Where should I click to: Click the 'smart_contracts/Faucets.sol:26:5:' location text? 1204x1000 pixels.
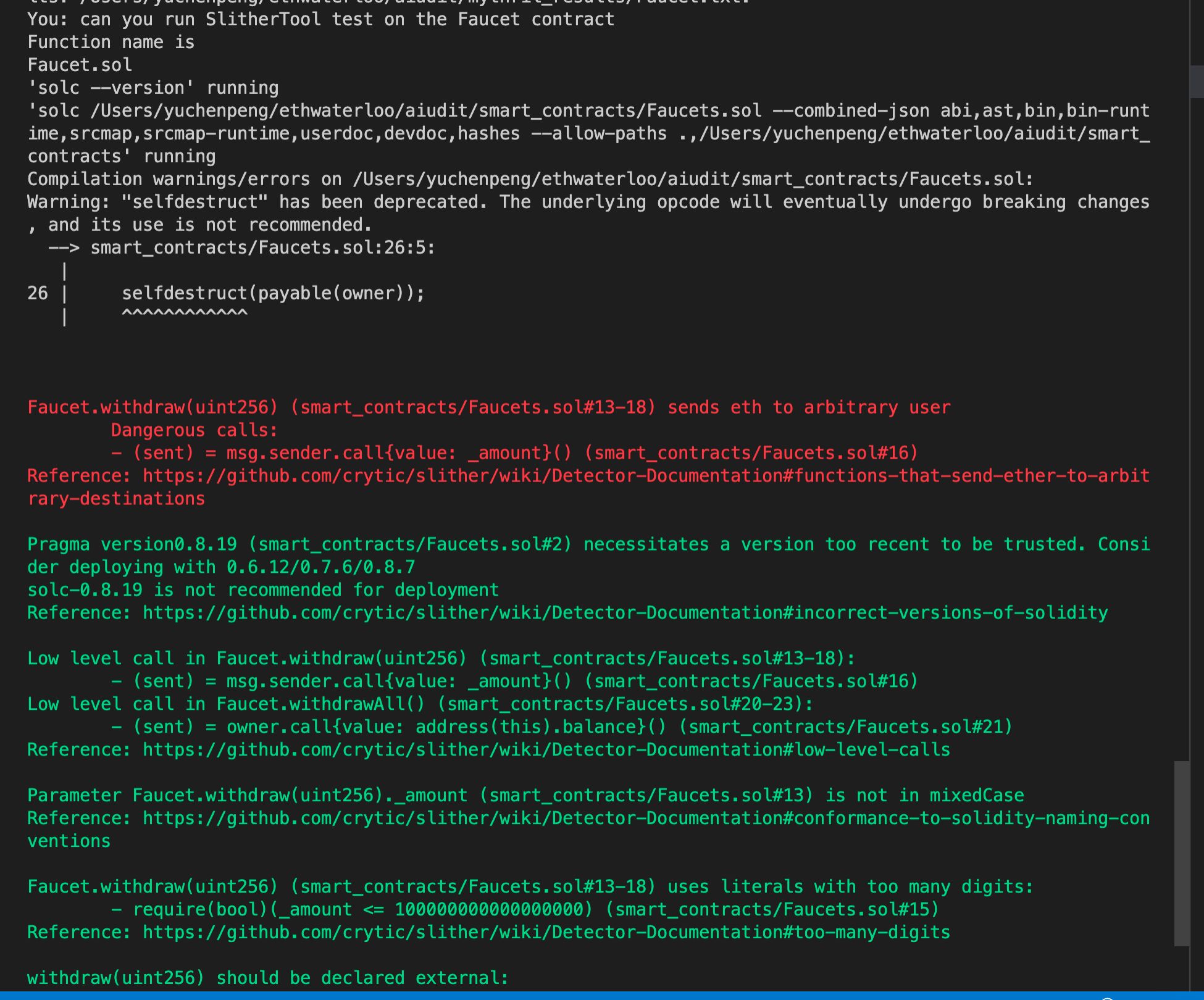[263, 248]
